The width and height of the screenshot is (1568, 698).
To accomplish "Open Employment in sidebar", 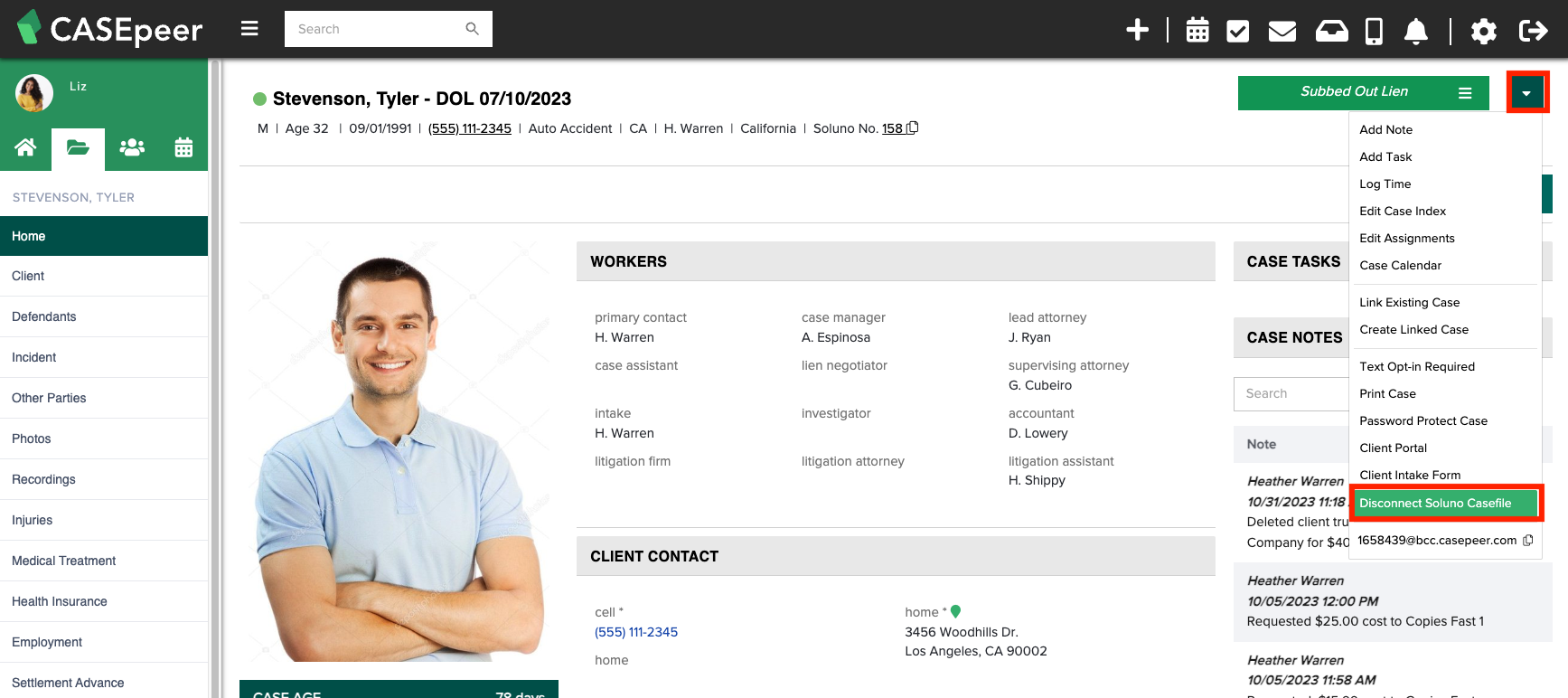I will click(x=104, y=642).
